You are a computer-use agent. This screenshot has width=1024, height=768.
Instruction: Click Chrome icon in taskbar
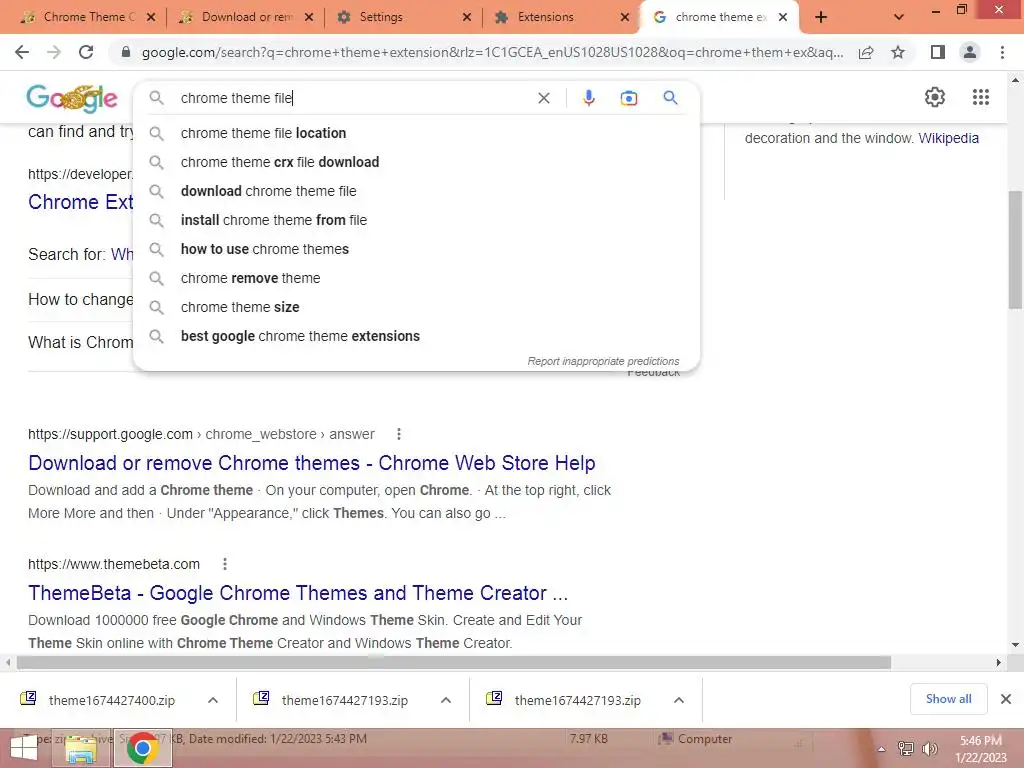coord(142,748)
